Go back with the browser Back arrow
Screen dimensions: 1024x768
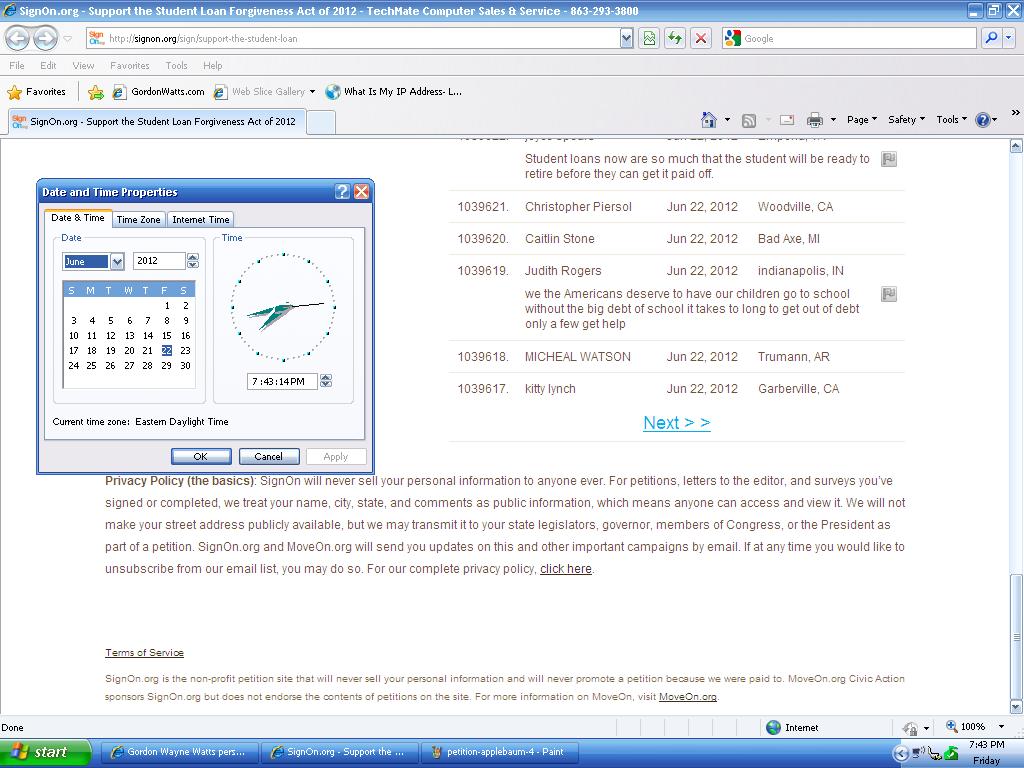(x=18, y=38)
